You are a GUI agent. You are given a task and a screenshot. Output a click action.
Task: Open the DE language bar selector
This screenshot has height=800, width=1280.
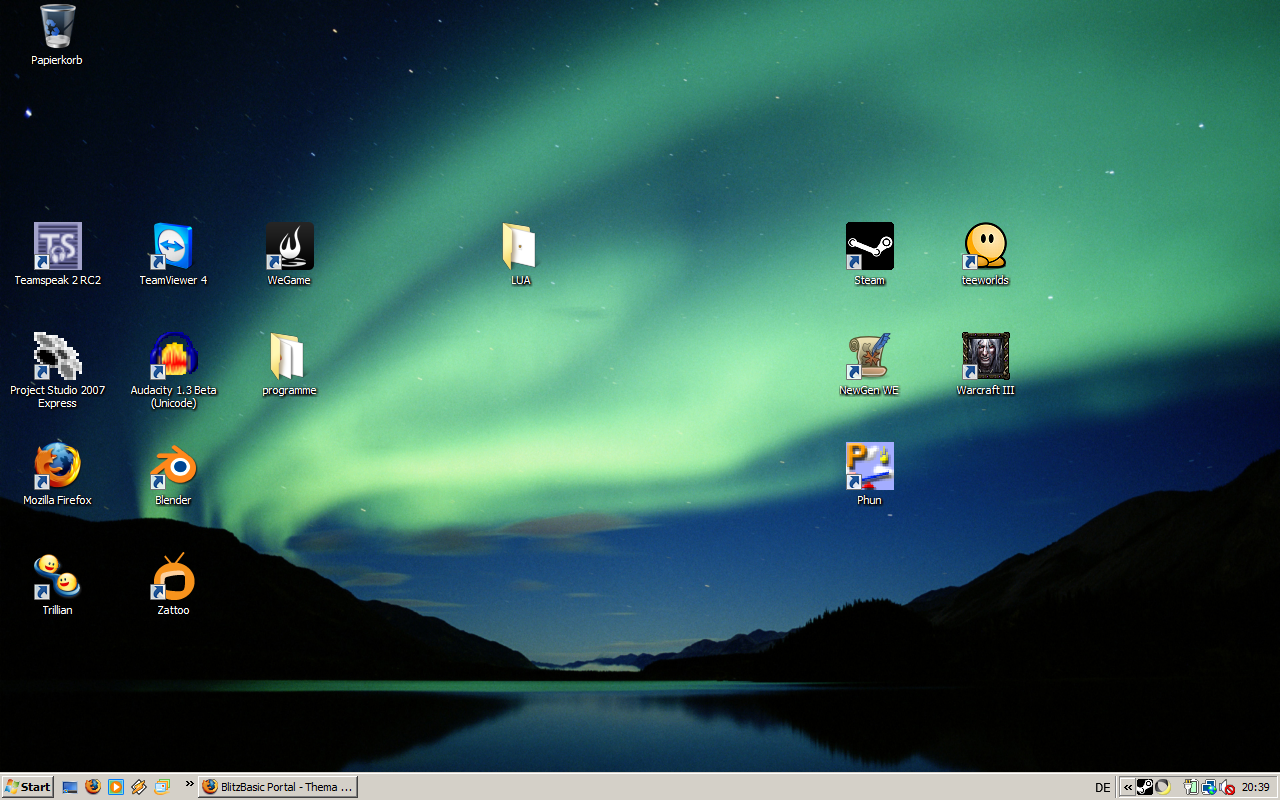1102,787
